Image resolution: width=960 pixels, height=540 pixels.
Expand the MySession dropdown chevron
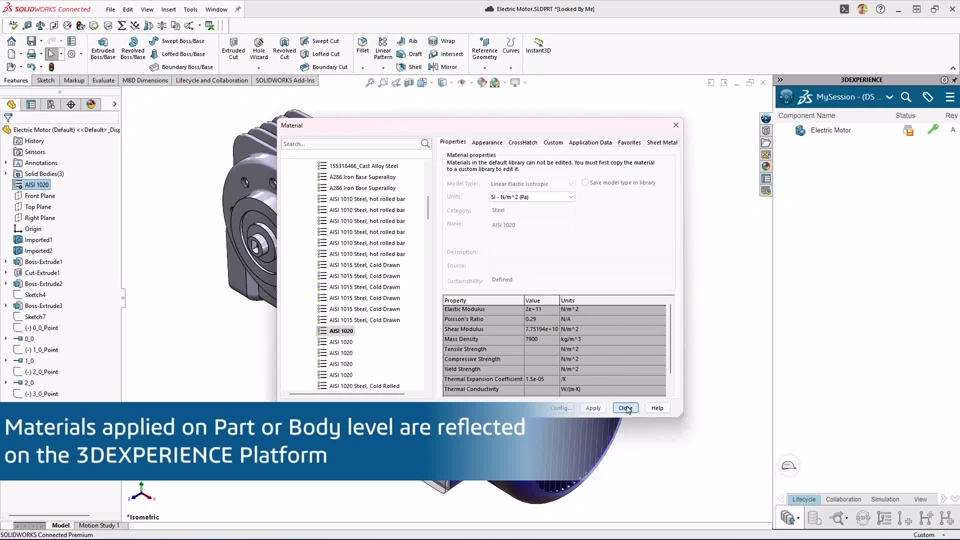(x=889, y=97)
